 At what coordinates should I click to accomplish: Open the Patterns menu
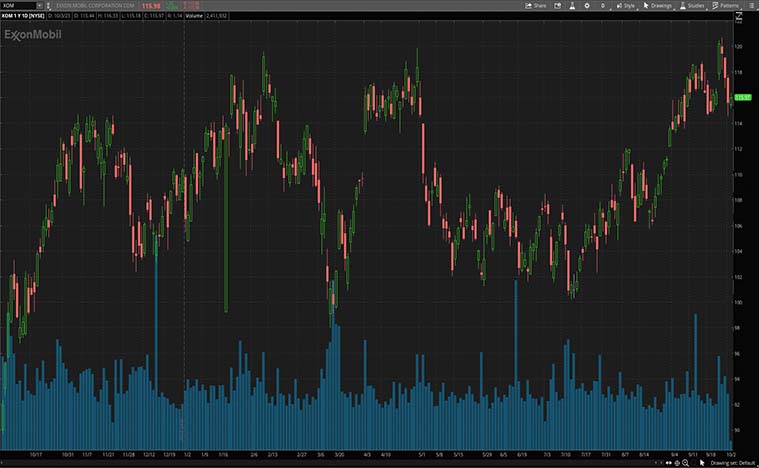[725, 5]
